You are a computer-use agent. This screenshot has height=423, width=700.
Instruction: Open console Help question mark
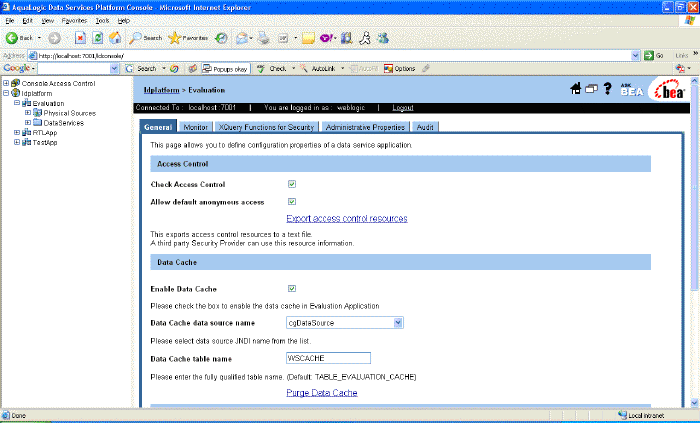click(x=607, y=88)
